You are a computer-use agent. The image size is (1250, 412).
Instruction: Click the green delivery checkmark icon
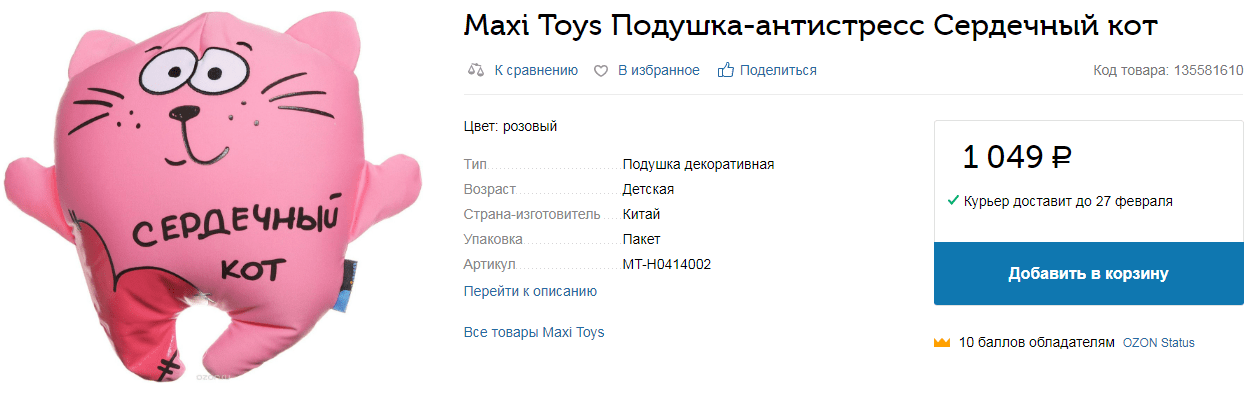(x=953, y=200)
